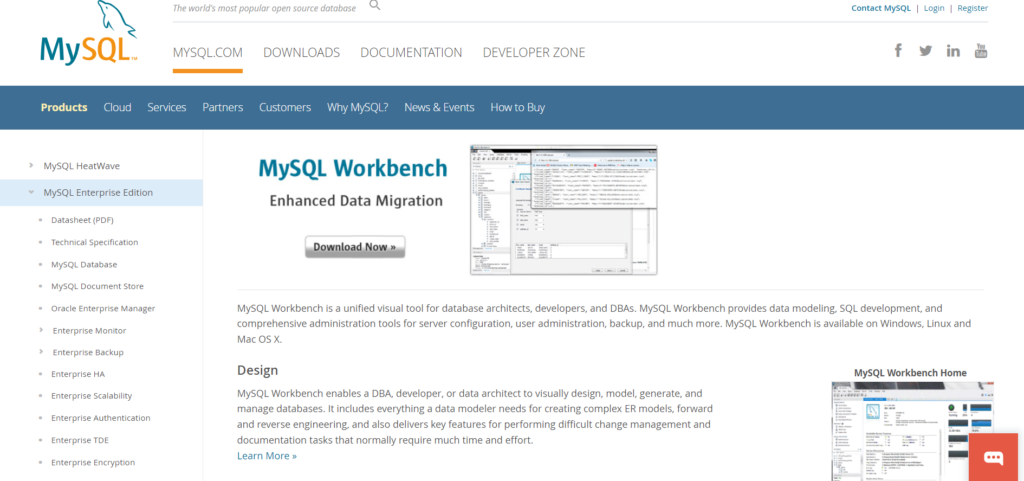Open News & Events menu item
Image resolution: width=1024 pixels, height=481 pixels.
tap(440, 107)
